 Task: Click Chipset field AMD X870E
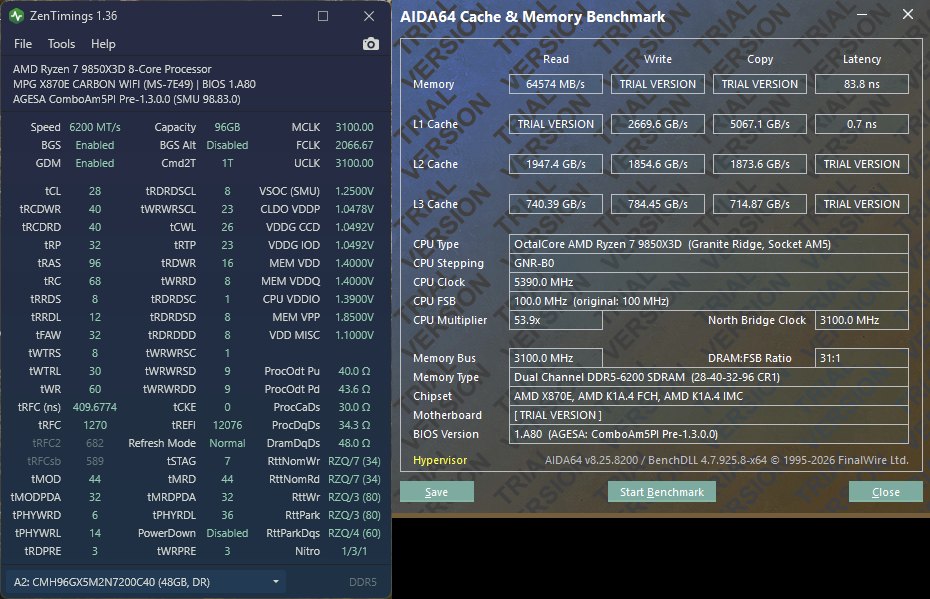(709, 396)
